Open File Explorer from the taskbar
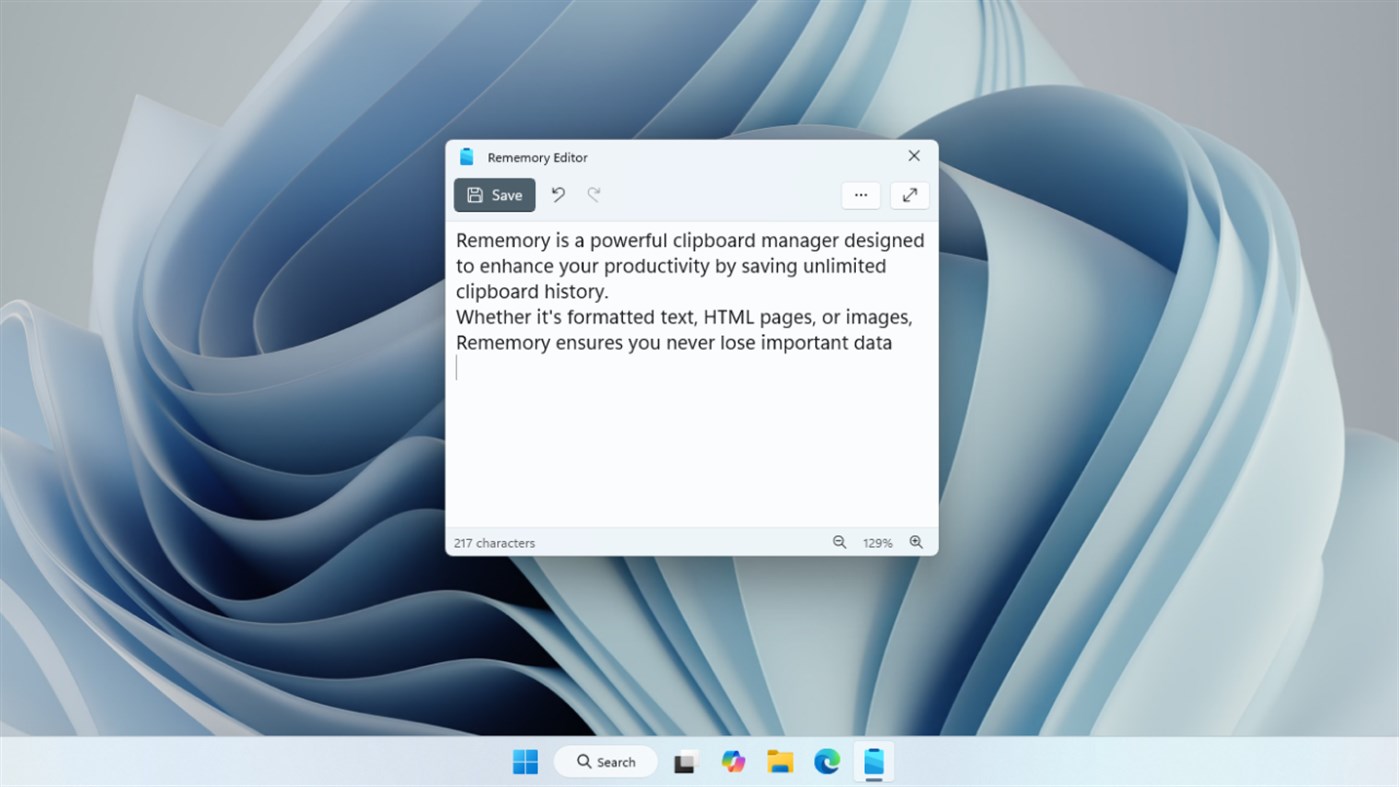 779,761
